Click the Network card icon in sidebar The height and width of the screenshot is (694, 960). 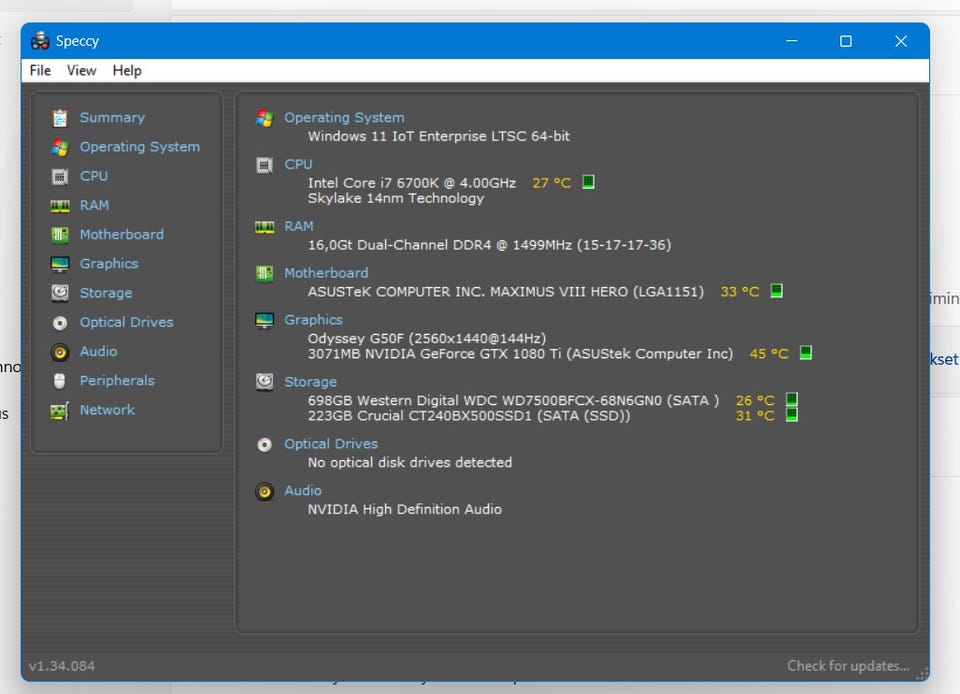[59, 411]
